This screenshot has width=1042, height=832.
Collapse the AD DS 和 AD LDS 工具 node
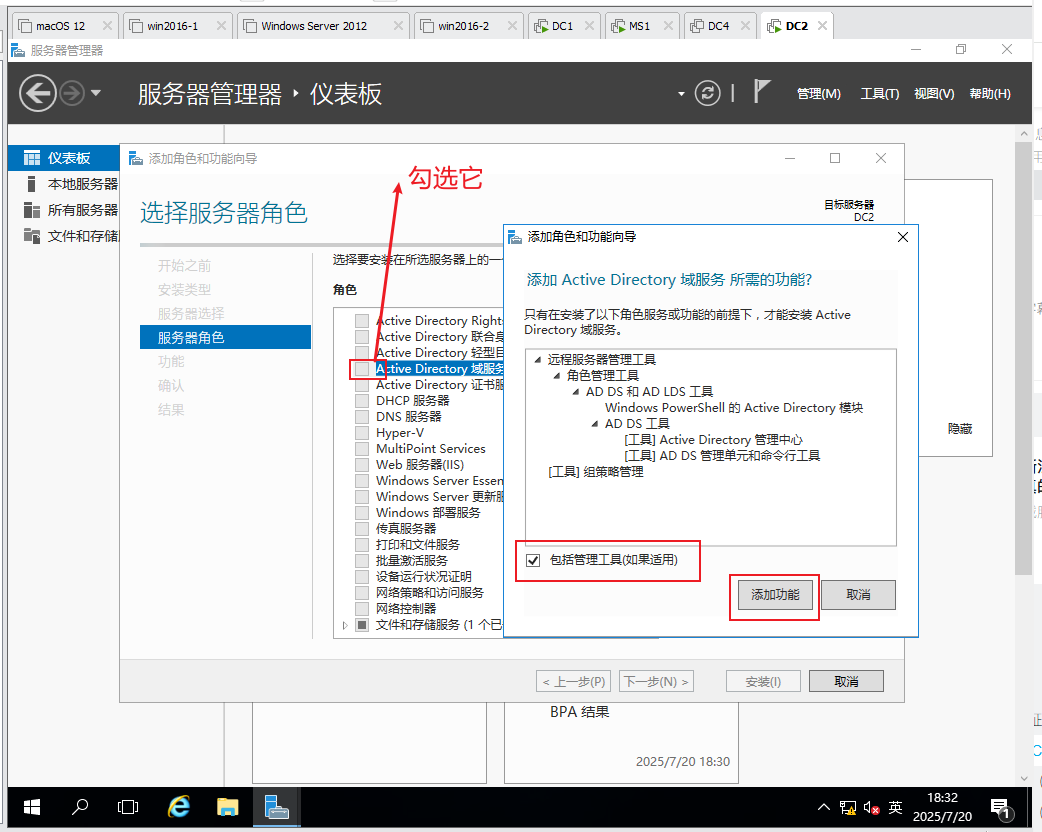[x=576, y=392]
